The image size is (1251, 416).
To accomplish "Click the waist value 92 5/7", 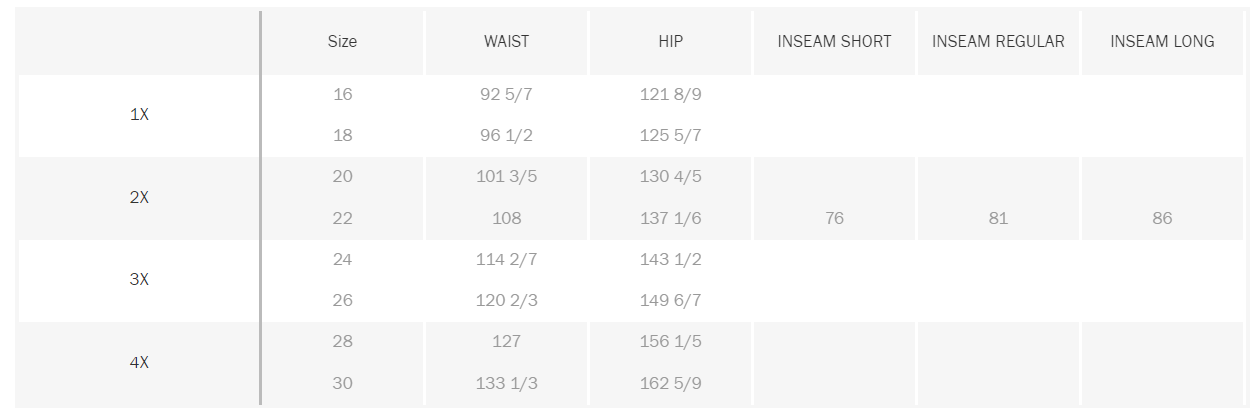I will (x=506, y=95).
